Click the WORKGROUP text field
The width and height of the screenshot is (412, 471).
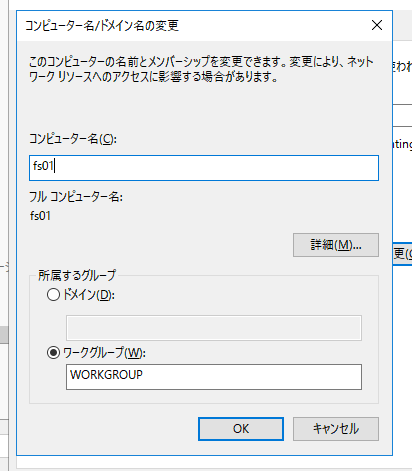(214, 377)
